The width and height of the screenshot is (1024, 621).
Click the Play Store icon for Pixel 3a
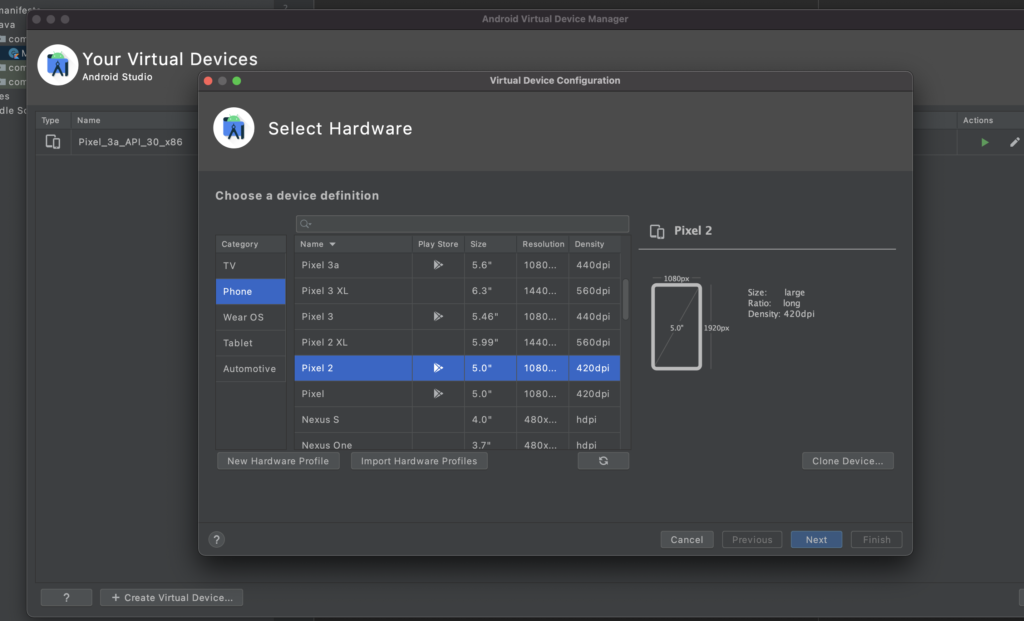click(438, 265)
